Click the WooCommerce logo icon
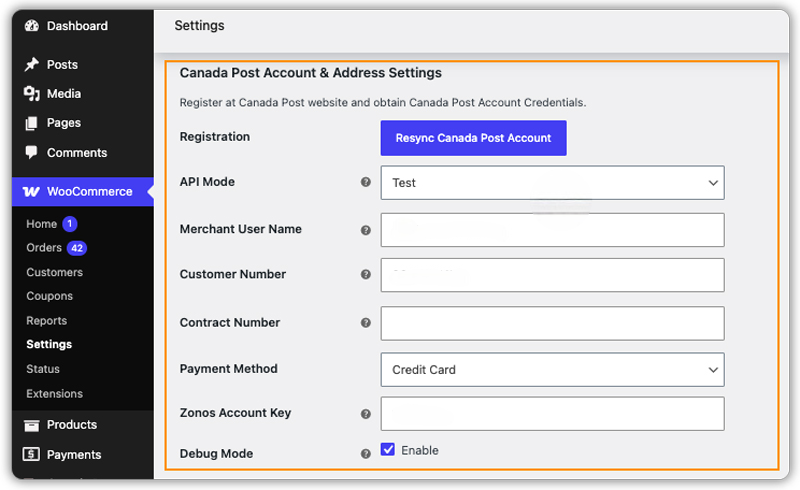The height and width of the screenshot is (490, 800). [31, 191]
